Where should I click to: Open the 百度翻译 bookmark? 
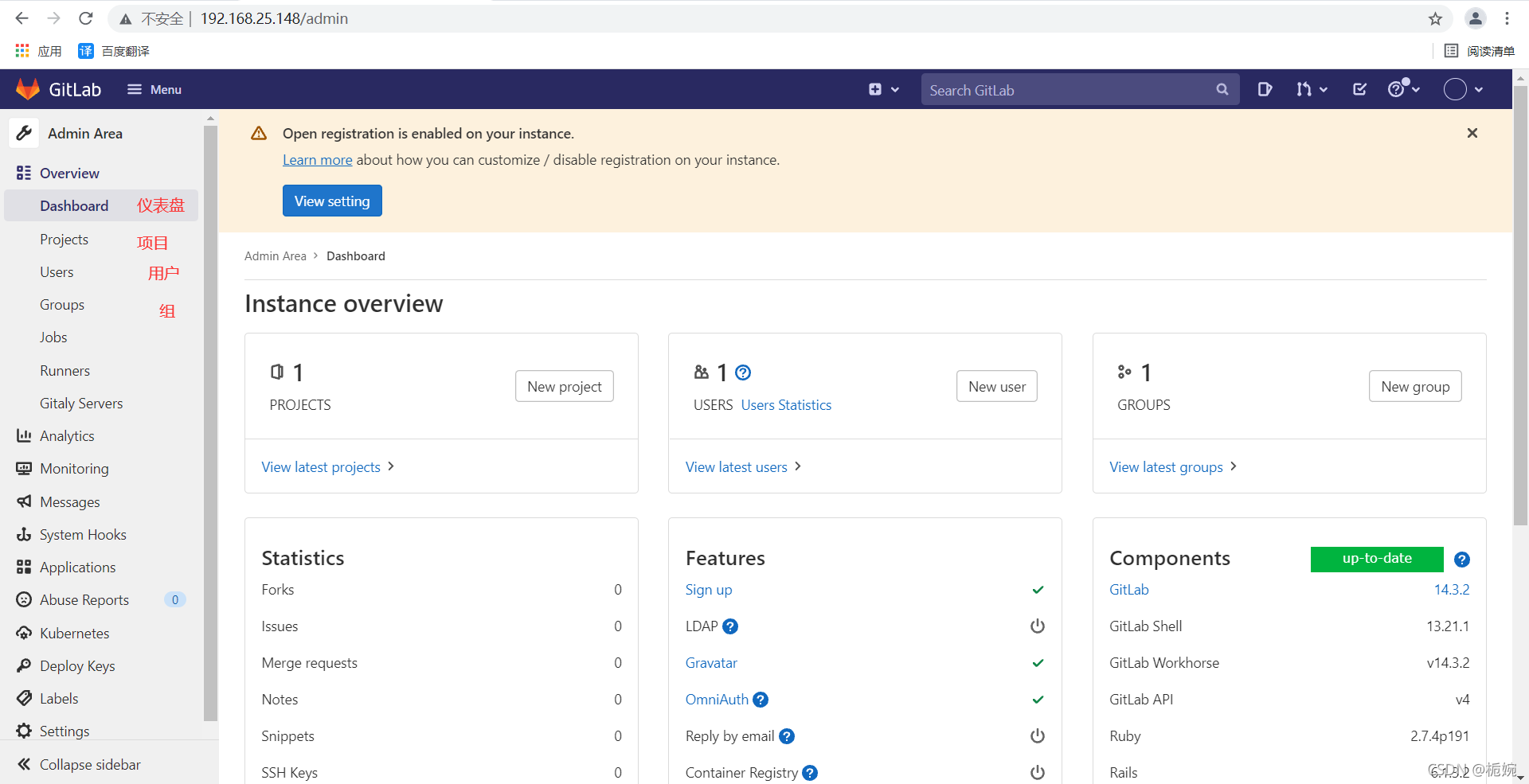point(114,51)
